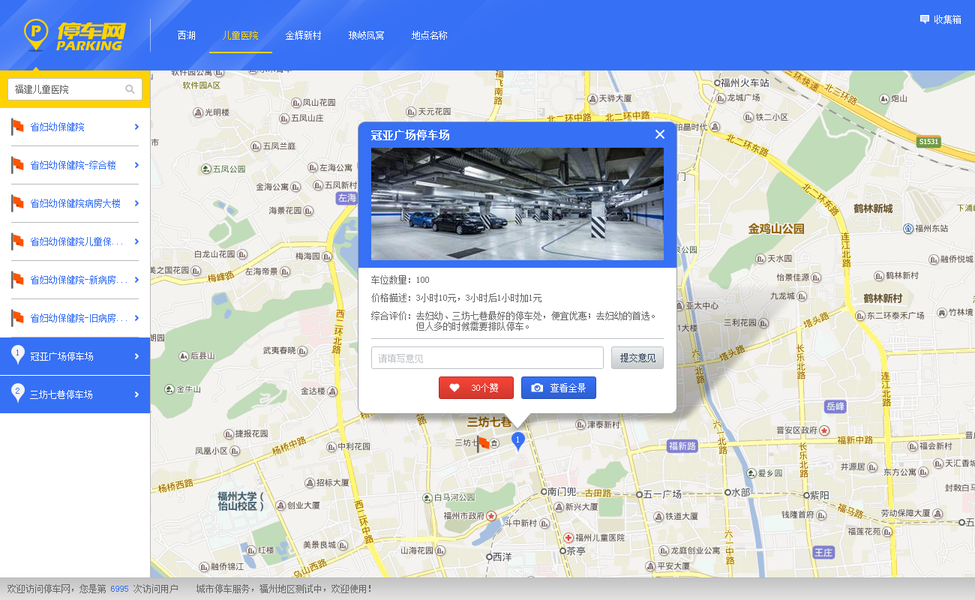975x600 pixels.
Task: Select the 儿童医院 tab
Action: [x=241, y=35]
